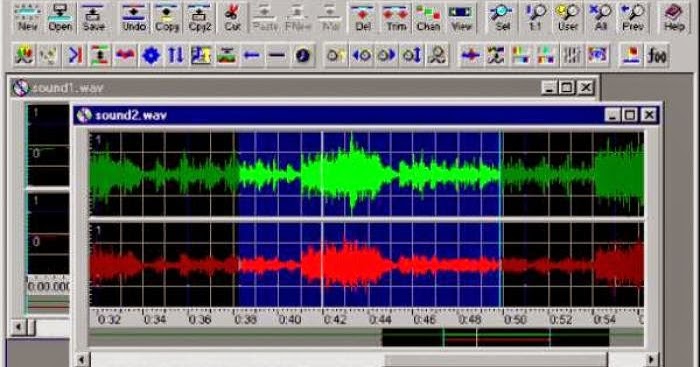
Task: Click the crossed arrows exchange channels icon
Action: pyautogui.click(x=496, y=55)
